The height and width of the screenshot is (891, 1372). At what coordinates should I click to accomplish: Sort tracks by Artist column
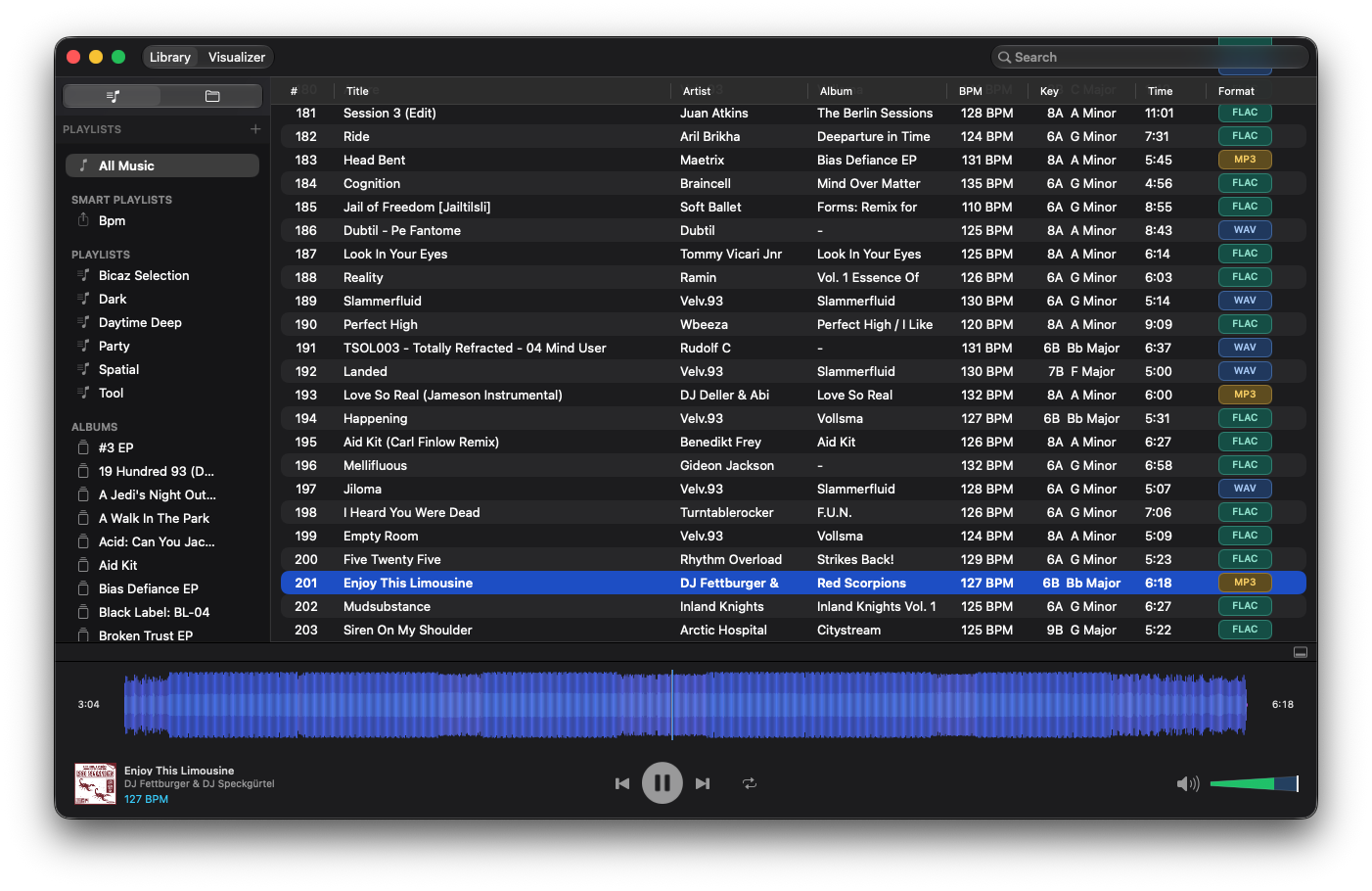click(x=697, y=91)
